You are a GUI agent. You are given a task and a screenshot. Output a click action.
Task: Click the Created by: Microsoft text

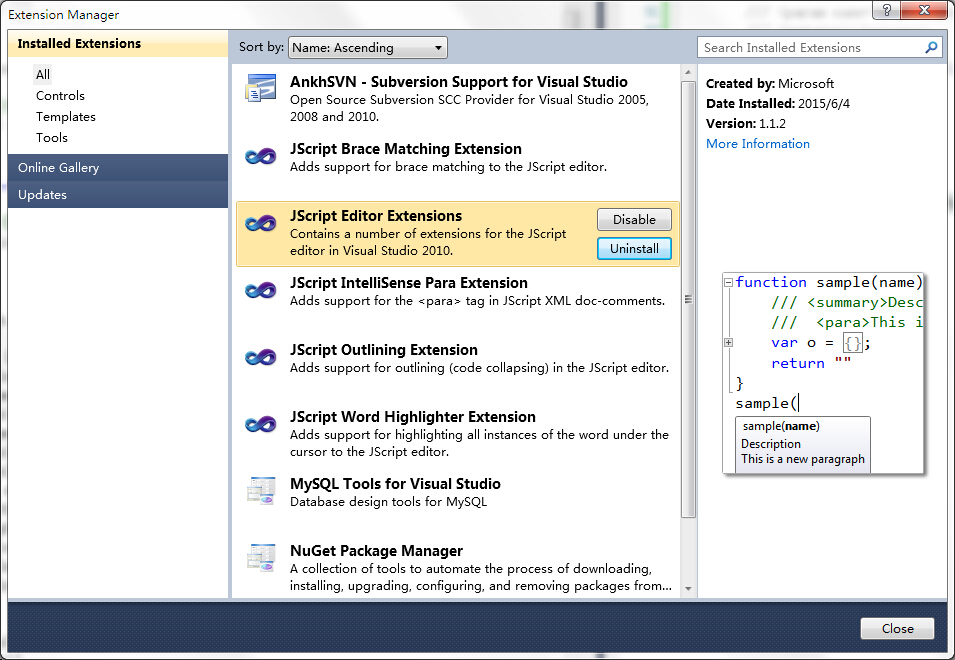pos(770,83)
